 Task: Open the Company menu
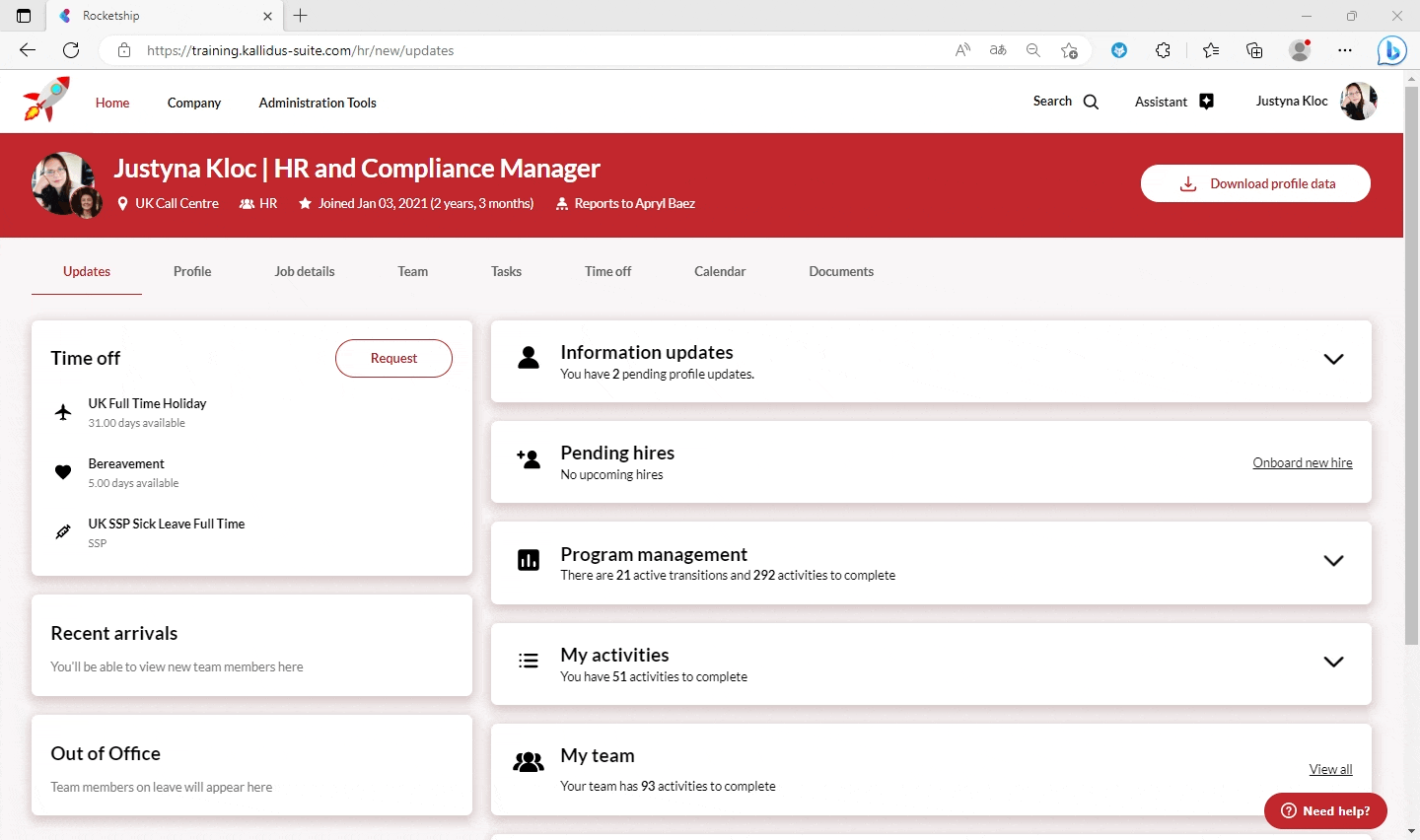click(194, 103)
